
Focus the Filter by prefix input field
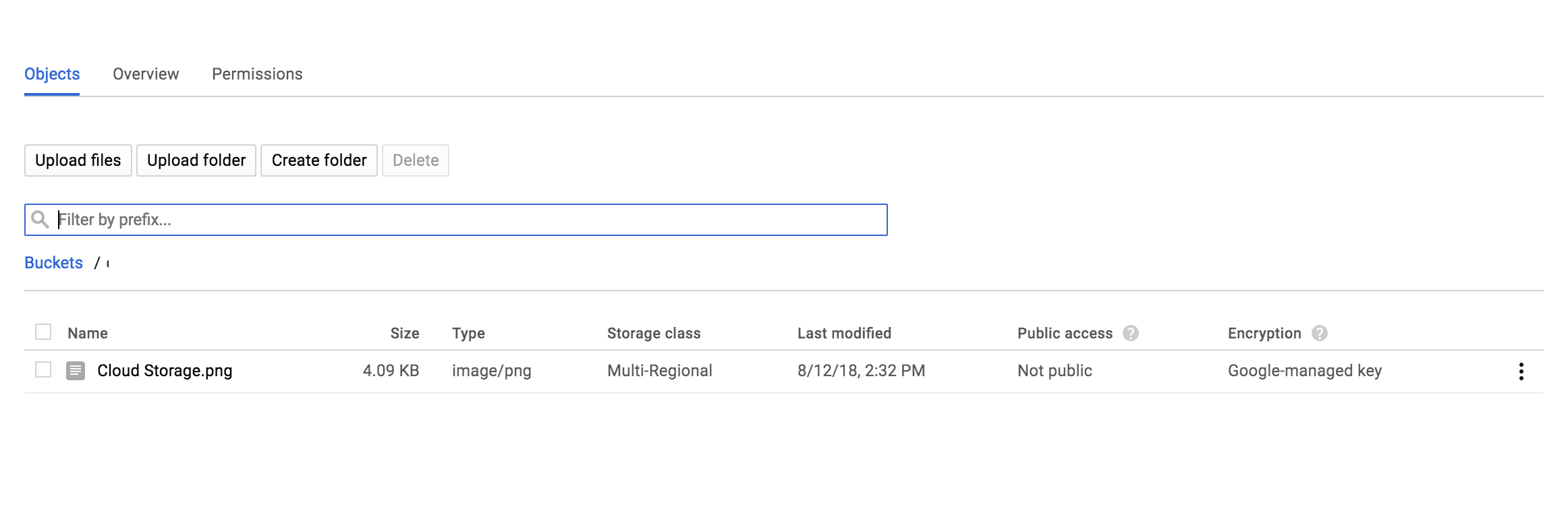(466, 220)
